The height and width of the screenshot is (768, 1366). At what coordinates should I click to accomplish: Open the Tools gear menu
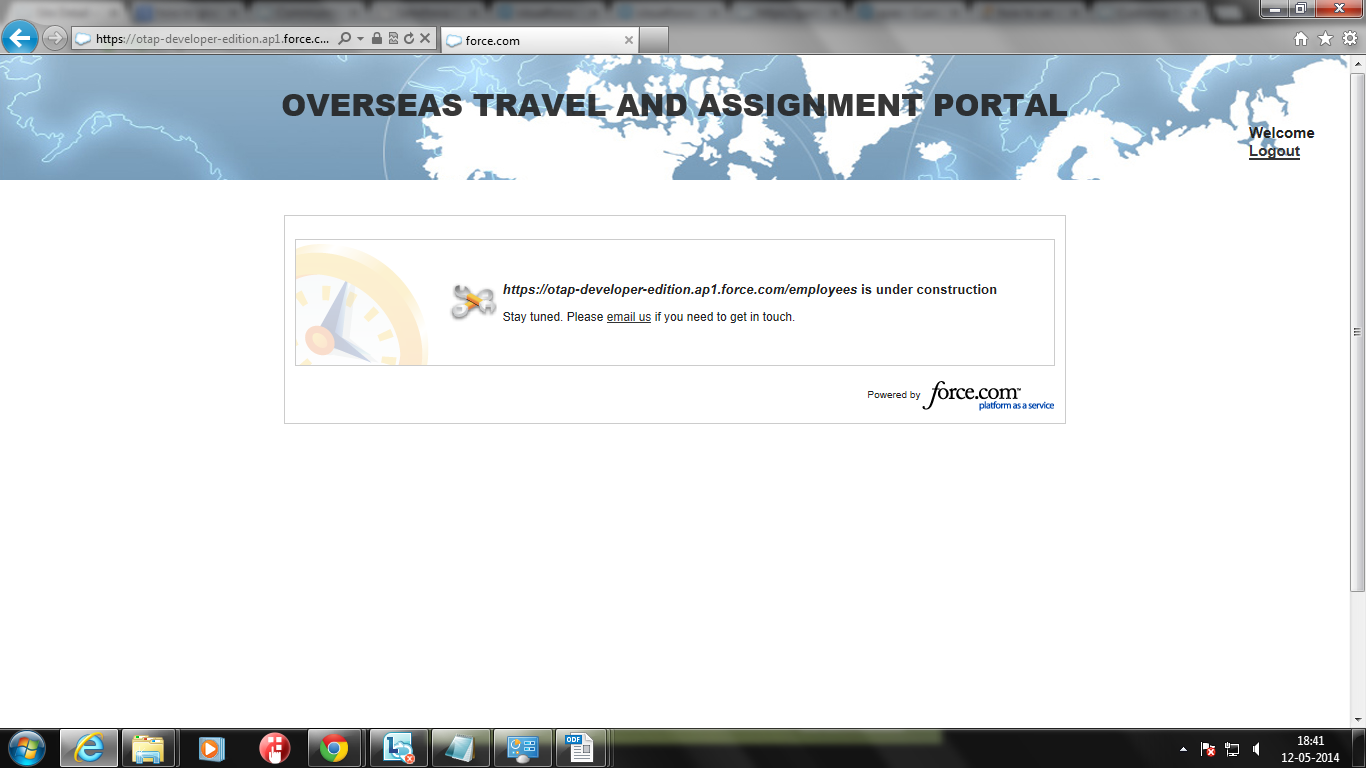(x=1350, y=39)
